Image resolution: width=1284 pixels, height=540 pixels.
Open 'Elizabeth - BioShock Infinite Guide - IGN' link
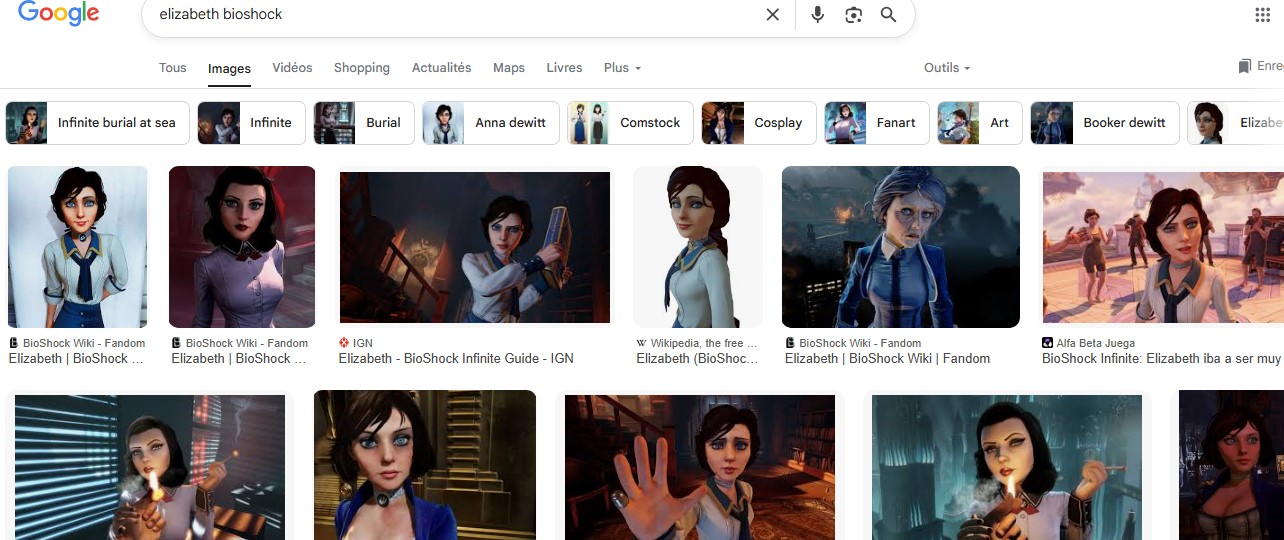[x=456, y=358]
